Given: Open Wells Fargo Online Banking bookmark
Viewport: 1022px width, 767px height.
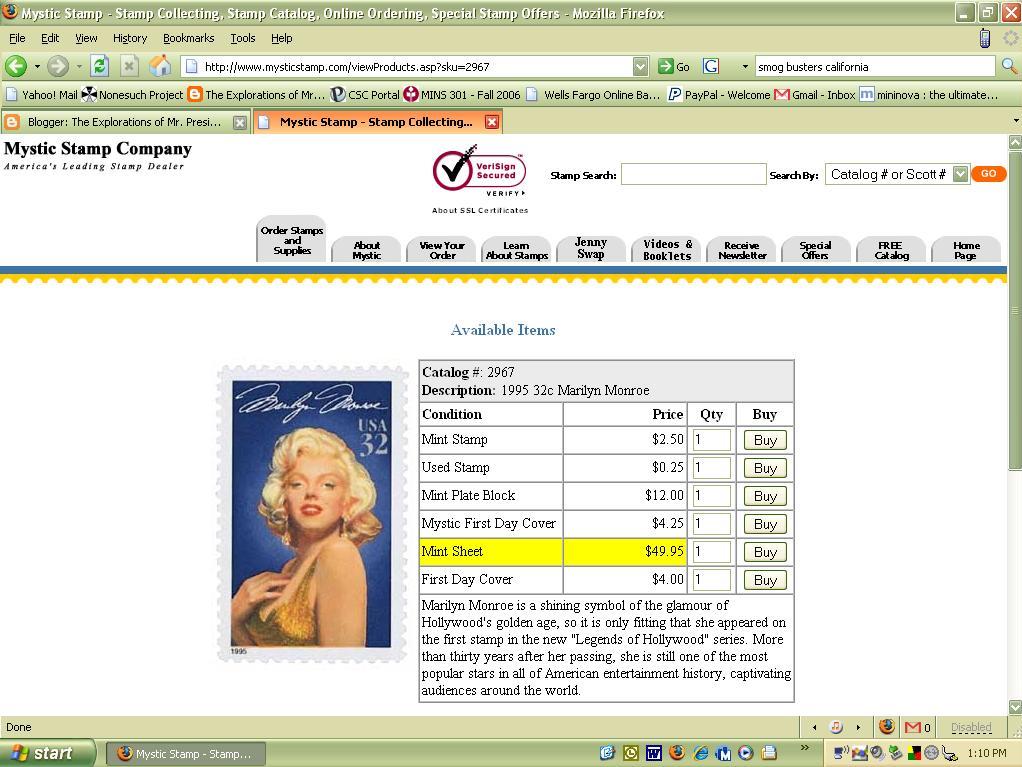Looking at the screenshot, I should pyautogui.click(x=593, y=94).
